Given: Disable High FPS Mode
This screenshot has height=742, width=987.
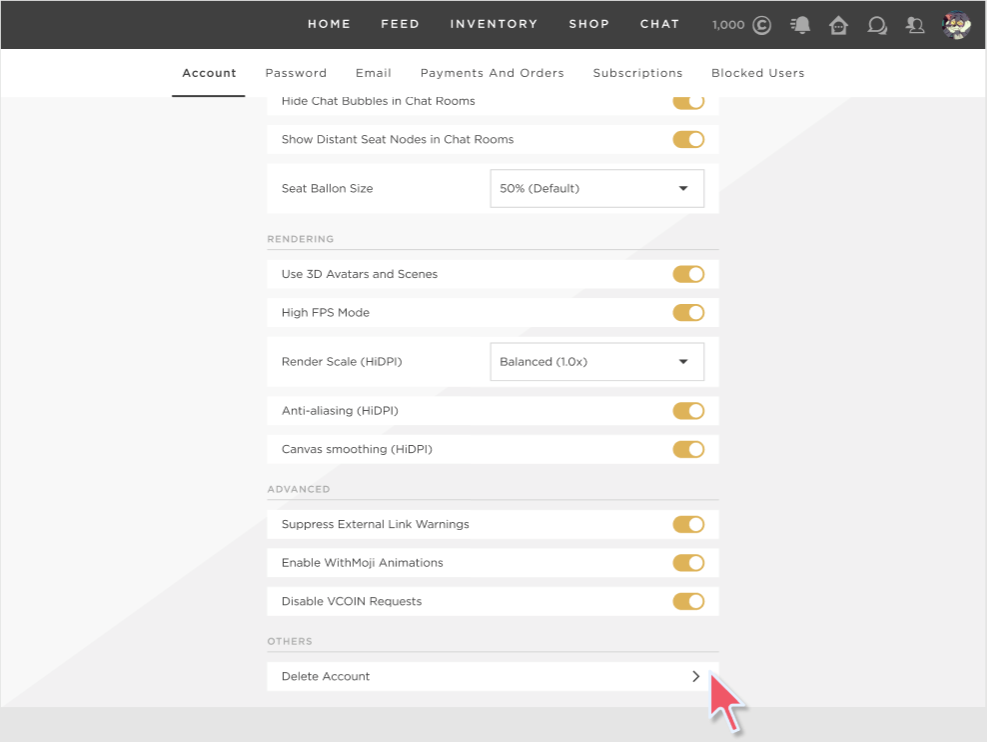Looking at the screenshot, I should click(688, 312).
